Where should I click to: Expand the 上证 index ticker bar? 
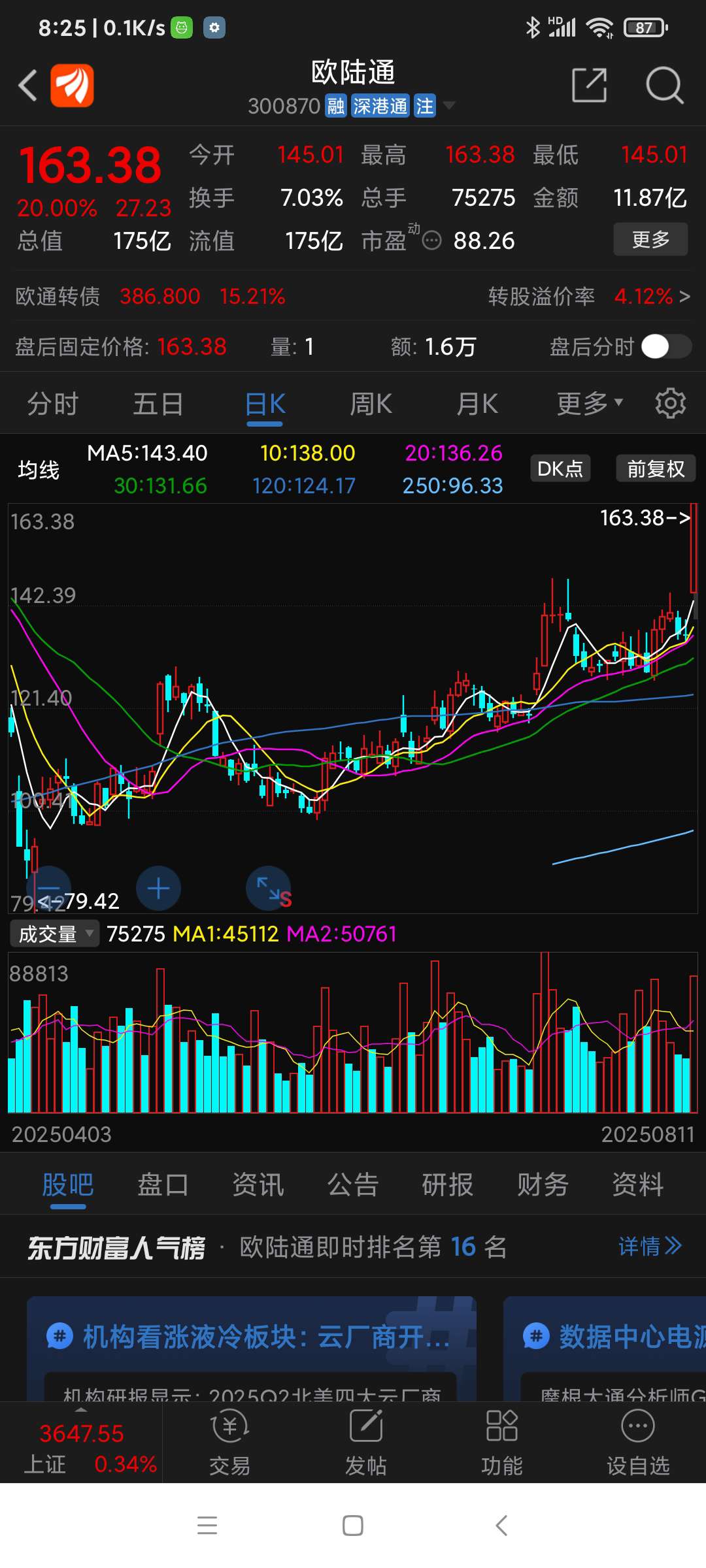(x=81, y=1443)
